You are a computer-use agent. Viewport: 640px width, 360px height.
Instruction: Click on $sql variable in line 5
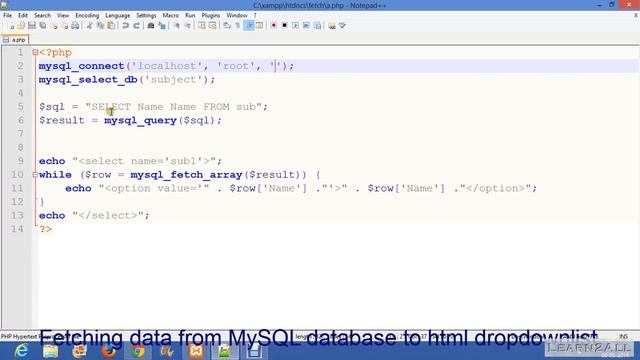(x=52, y=107)
